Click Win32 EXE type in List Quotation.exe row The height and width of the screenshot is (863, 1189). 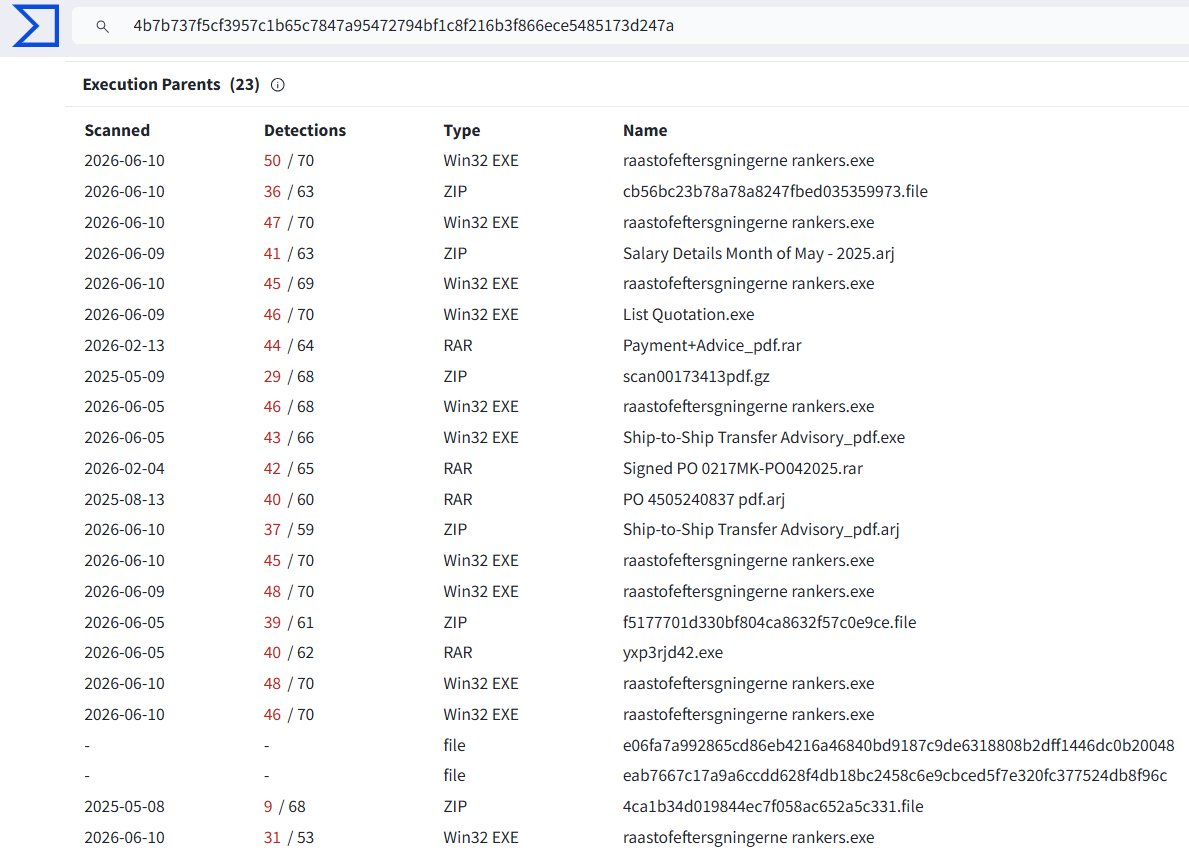481,315
